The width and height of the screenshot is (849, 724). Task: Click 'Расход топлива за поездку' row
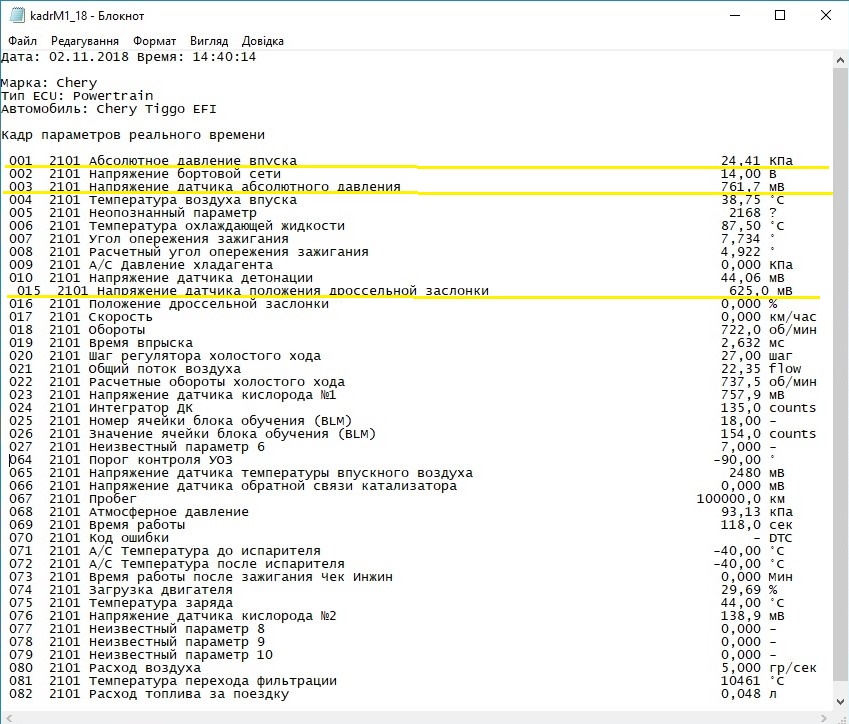coord(393,694)
